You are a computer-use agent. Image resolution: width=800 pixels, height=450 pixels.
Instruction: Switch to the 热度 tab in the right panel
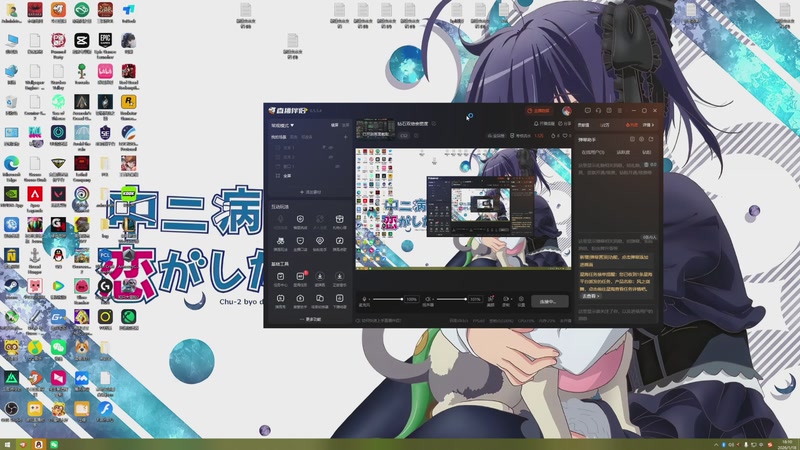[632, 125]
